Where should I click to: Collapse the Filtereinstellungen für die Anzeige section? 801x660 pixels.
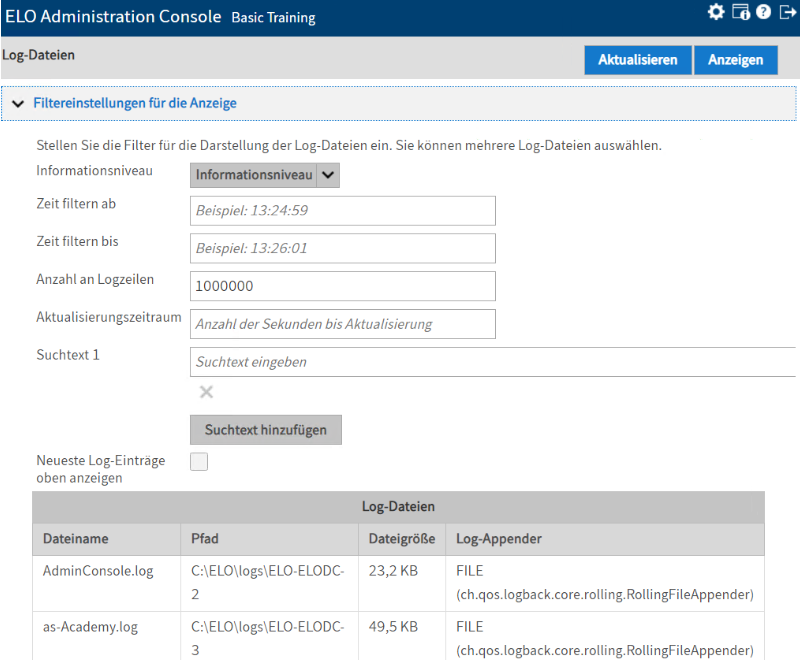coord(19,103)
